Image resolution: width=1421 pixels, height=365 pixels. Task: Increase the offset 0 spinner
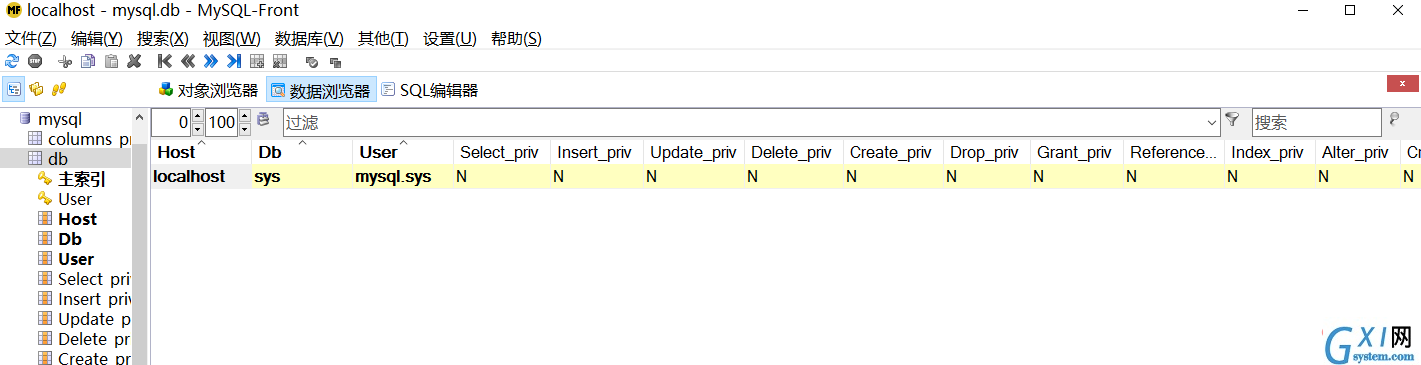197,117
